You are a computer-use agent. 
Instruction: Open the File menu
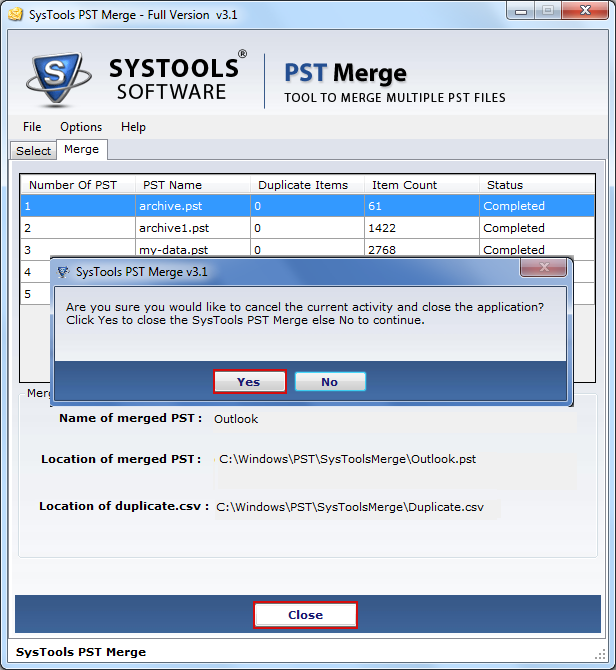32,127
